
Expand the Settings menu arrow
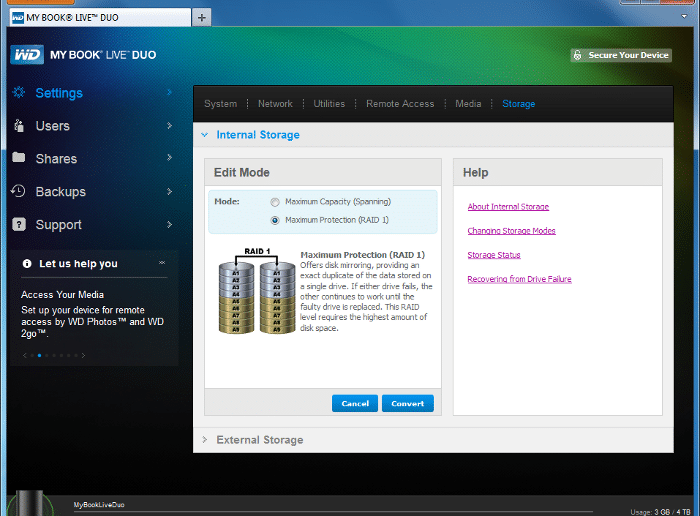[169, 92]
